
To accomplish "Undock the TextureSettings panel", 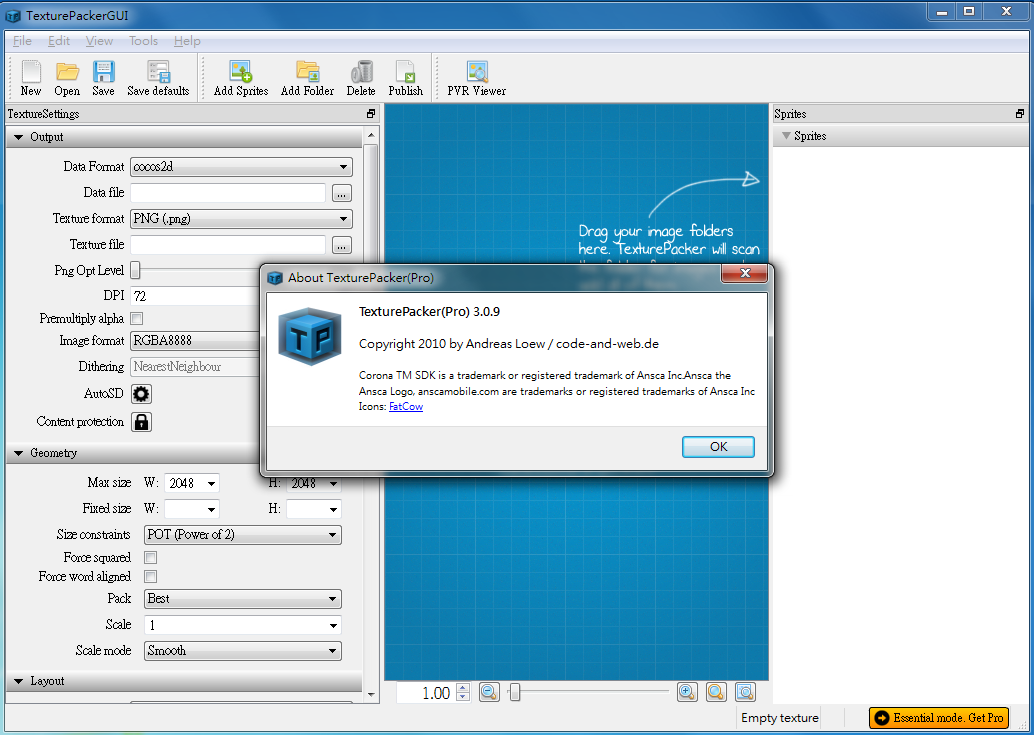I will 371,114.
